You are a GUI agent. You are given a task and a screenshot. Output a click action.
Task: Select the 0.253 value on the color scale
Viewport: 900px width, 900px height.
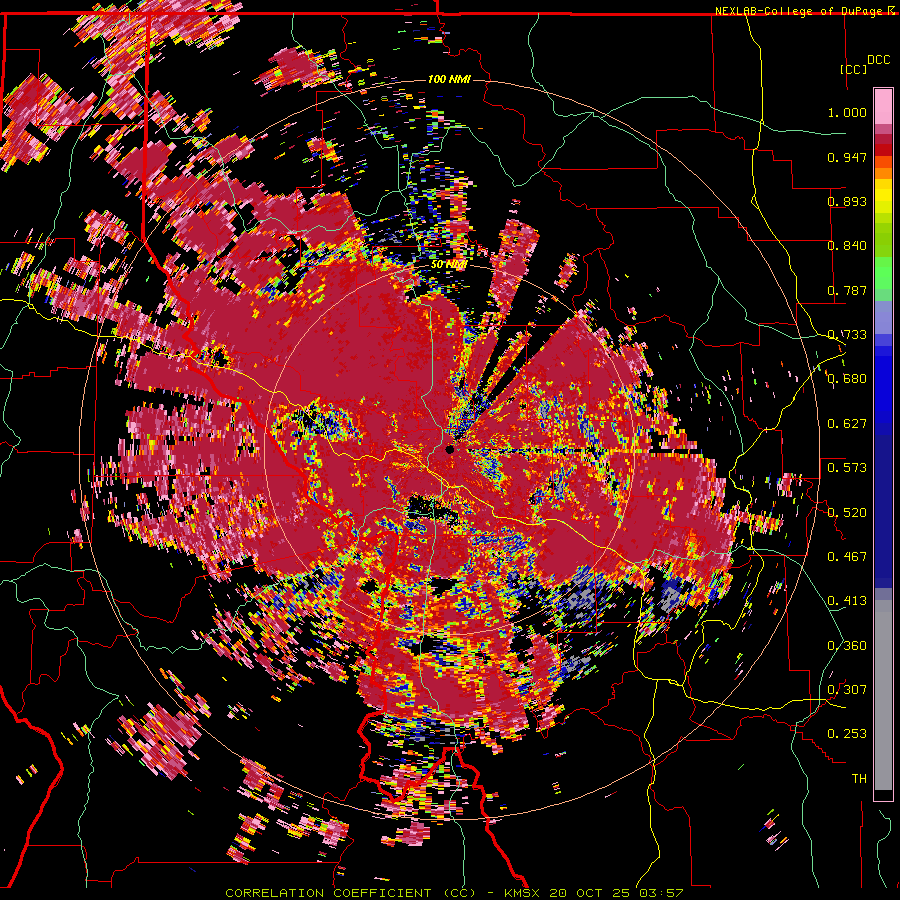point(847,734)
